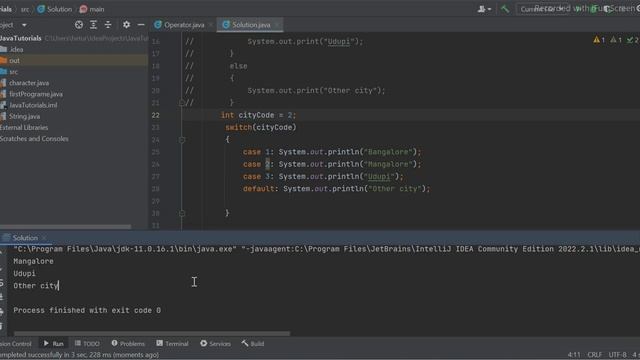Close the Solution run tab

coord(44,238)
